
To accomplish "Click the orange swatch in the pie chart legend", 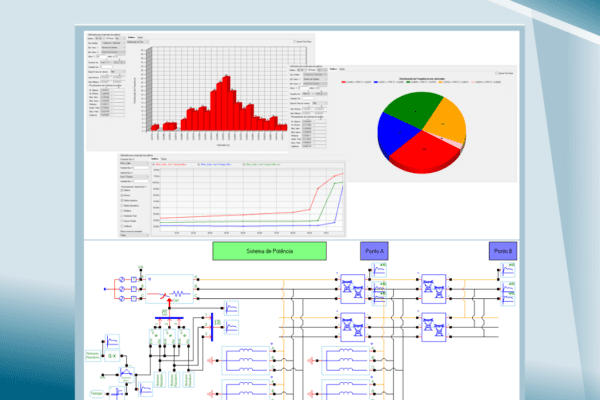I will (x=440, y=82).
